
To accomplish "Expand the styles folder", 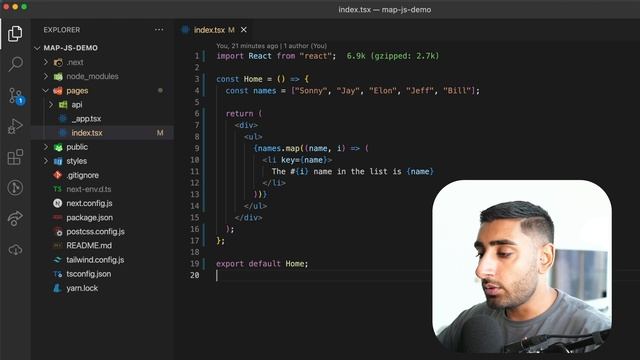I will click(46, 161).
